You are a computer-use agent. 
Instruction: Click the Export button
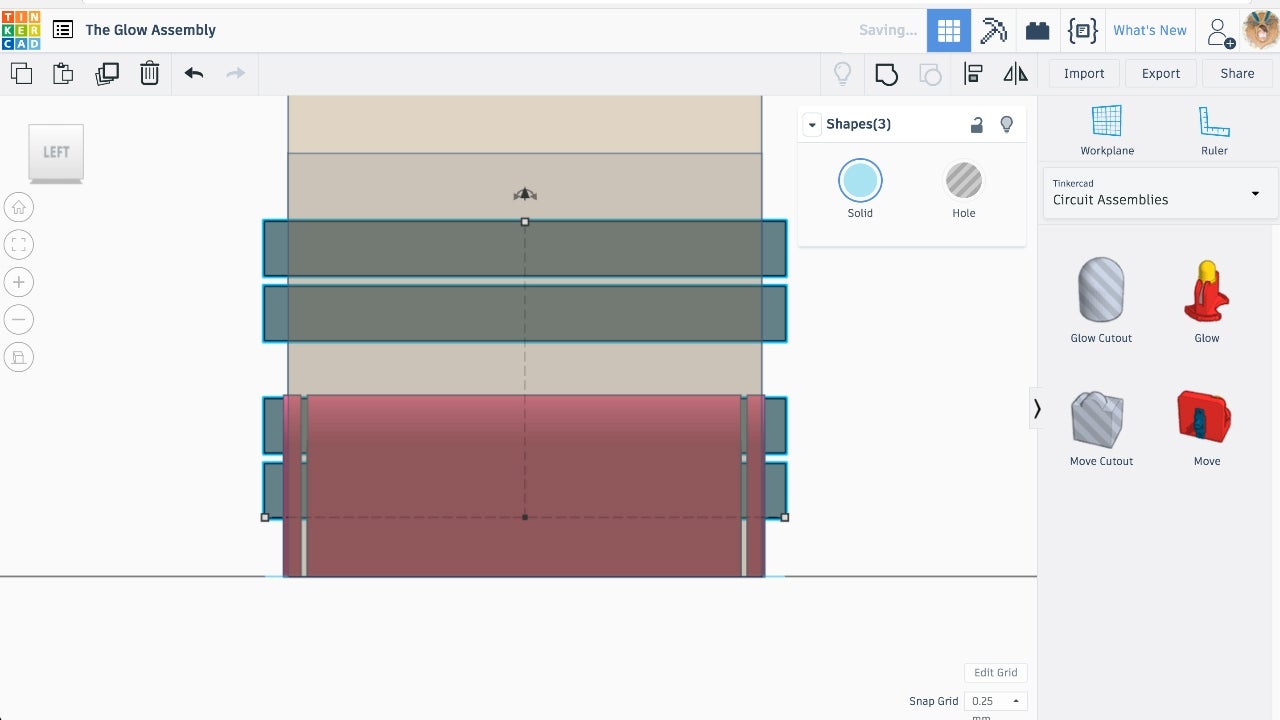click(x=1161, y=73)
